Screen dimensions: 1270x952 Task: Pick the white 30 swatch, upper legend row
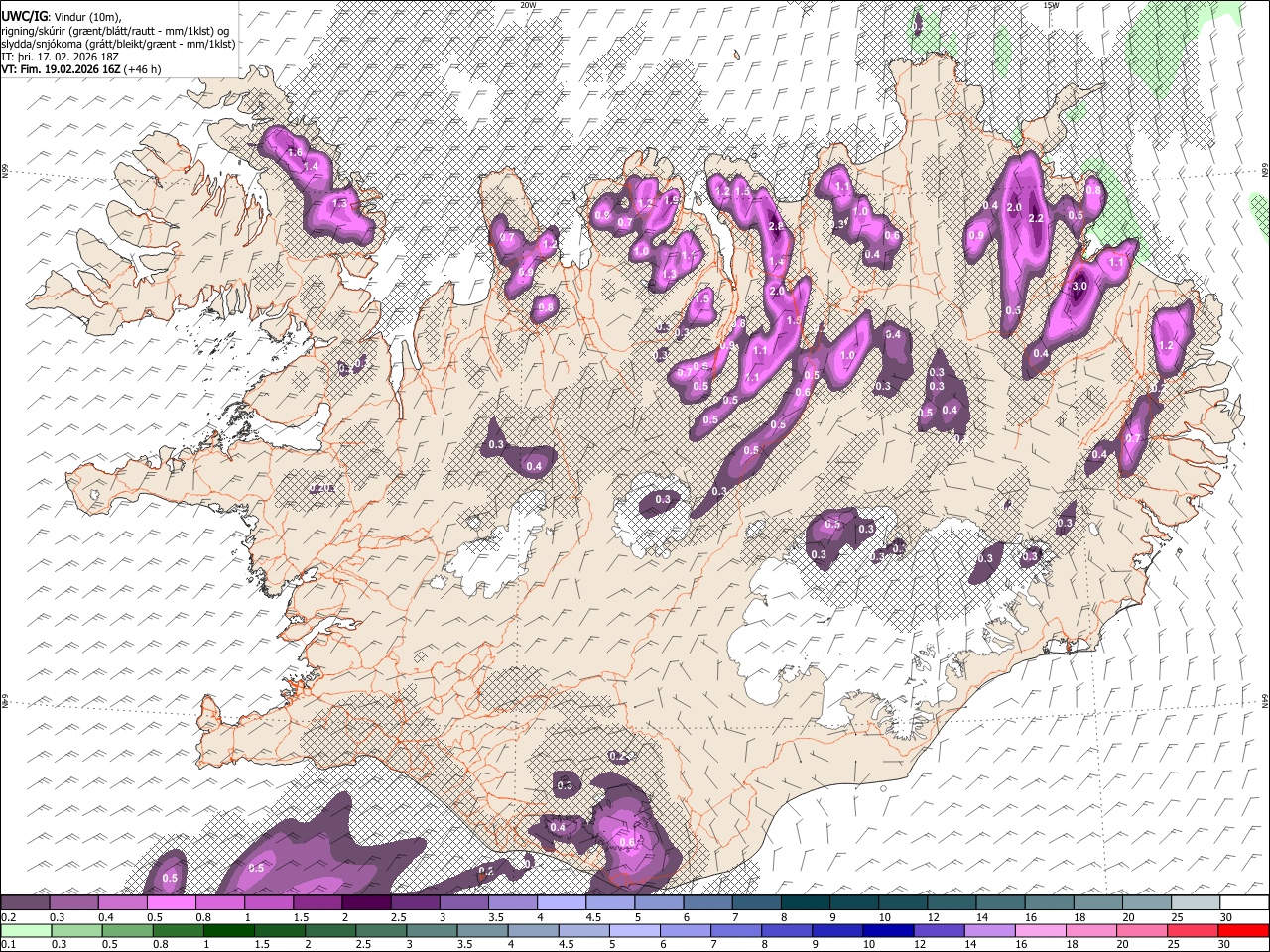[x=1244, y=903]
